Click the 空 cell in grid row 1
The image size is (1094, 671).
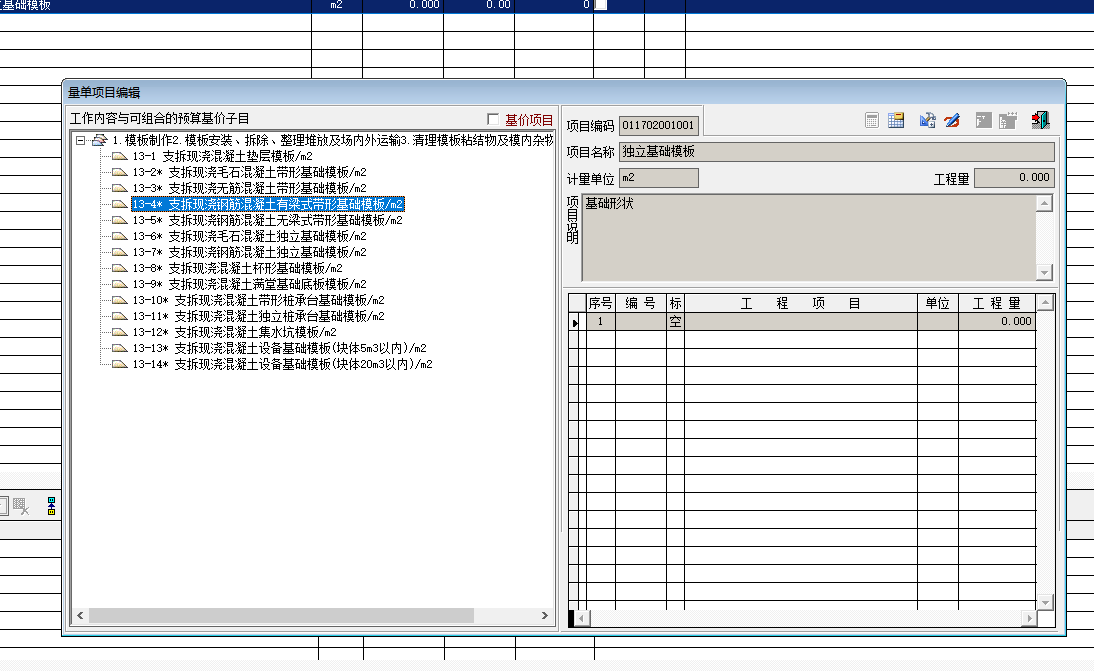[x=675, y=322]
